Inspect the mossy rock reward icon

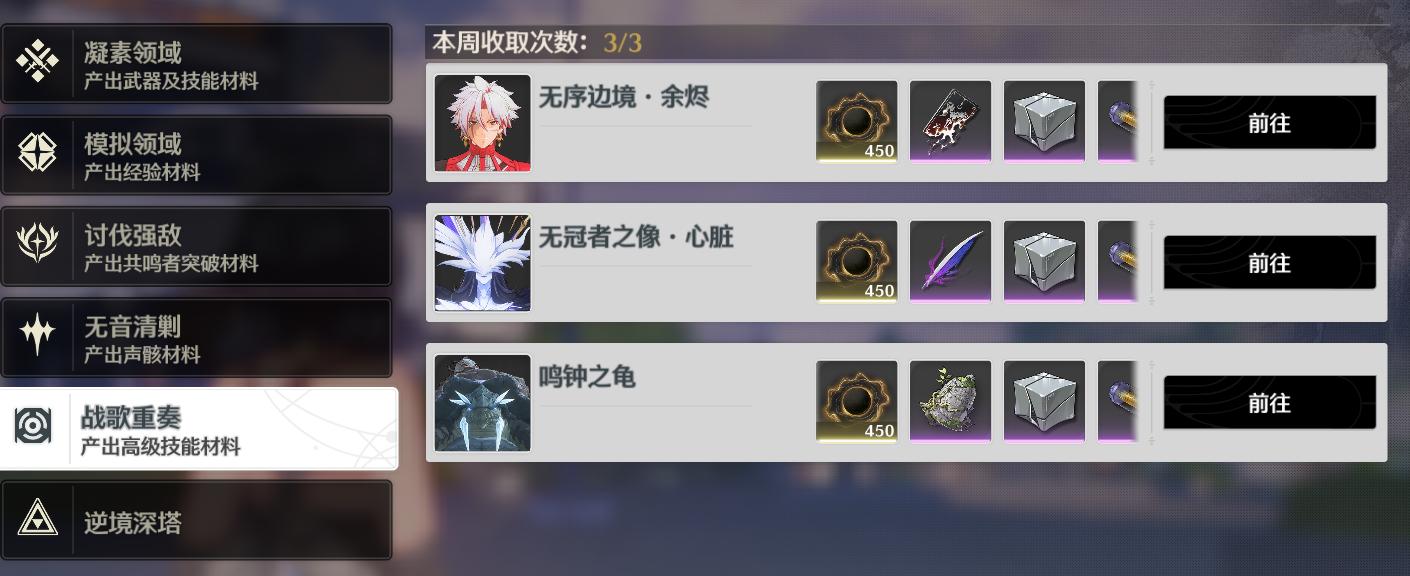[951, 402]
